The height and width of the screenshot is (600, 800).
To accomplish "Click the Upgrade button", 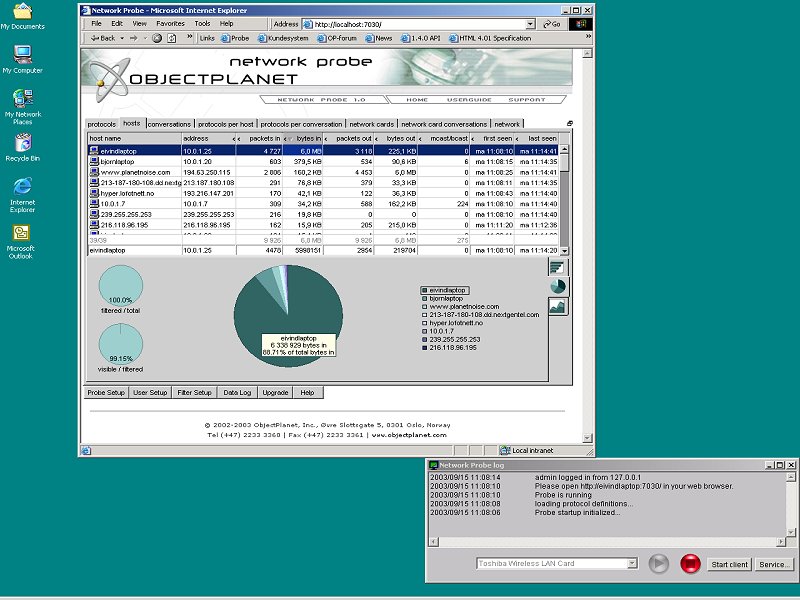I will coord(275,392).
